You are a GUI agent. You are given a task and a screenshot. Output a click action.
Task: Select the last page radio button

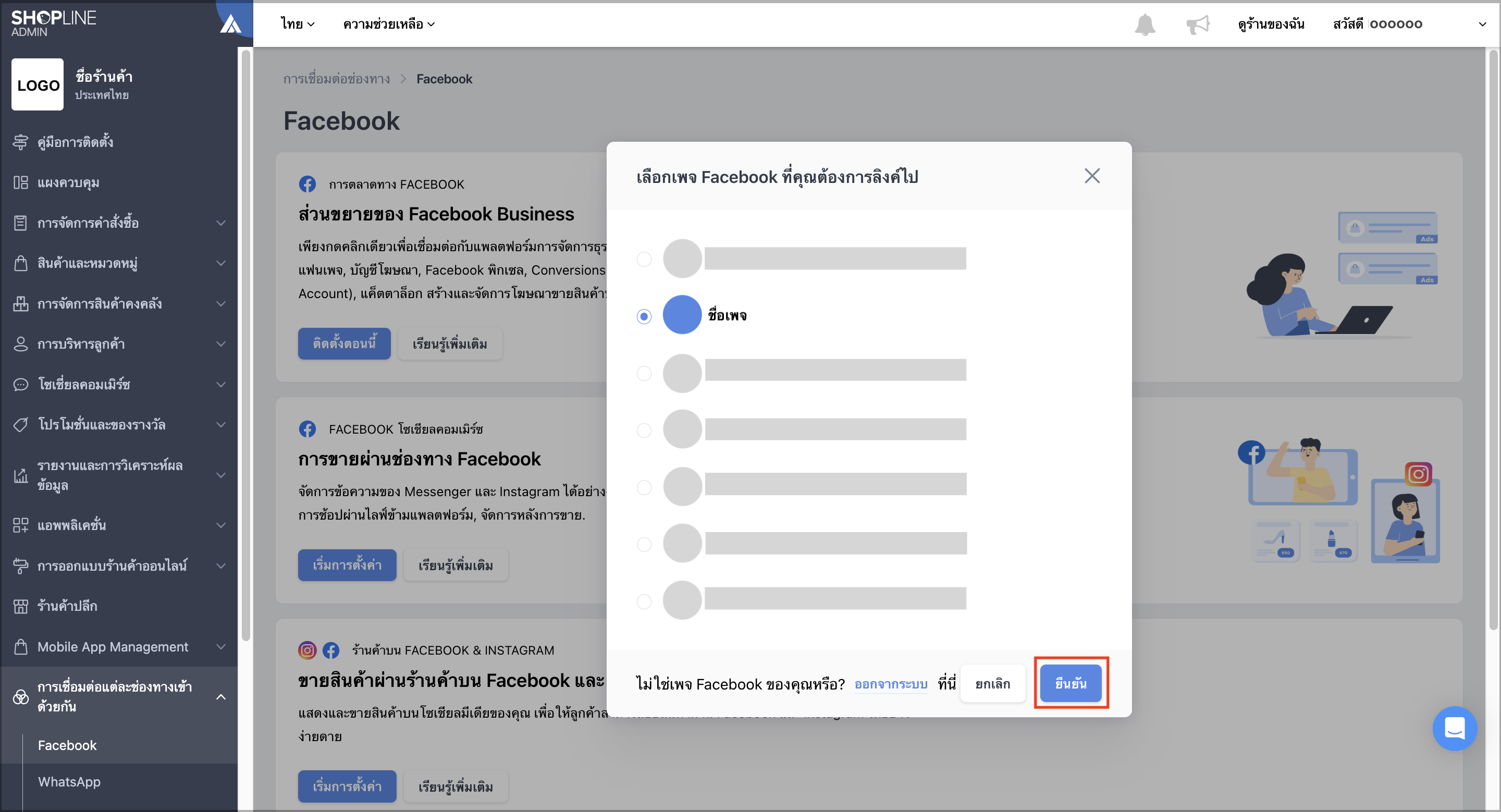coord(644,601)
